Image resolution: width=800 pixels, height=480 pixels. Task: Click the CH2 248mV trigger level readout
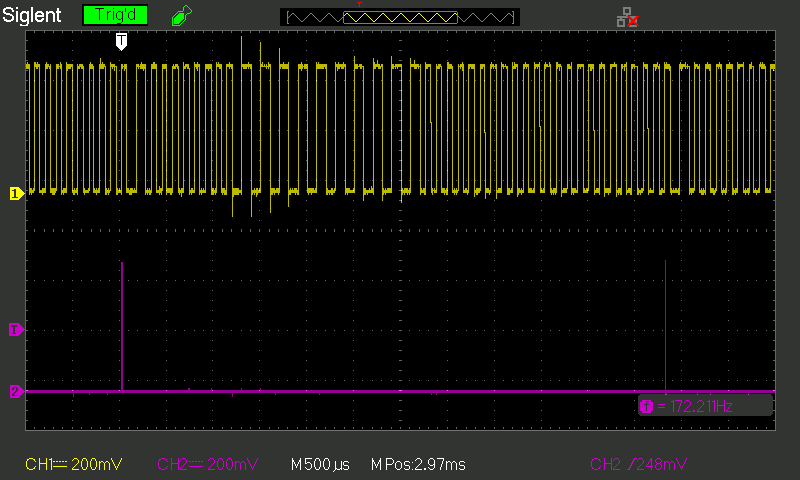pos(638,464)
